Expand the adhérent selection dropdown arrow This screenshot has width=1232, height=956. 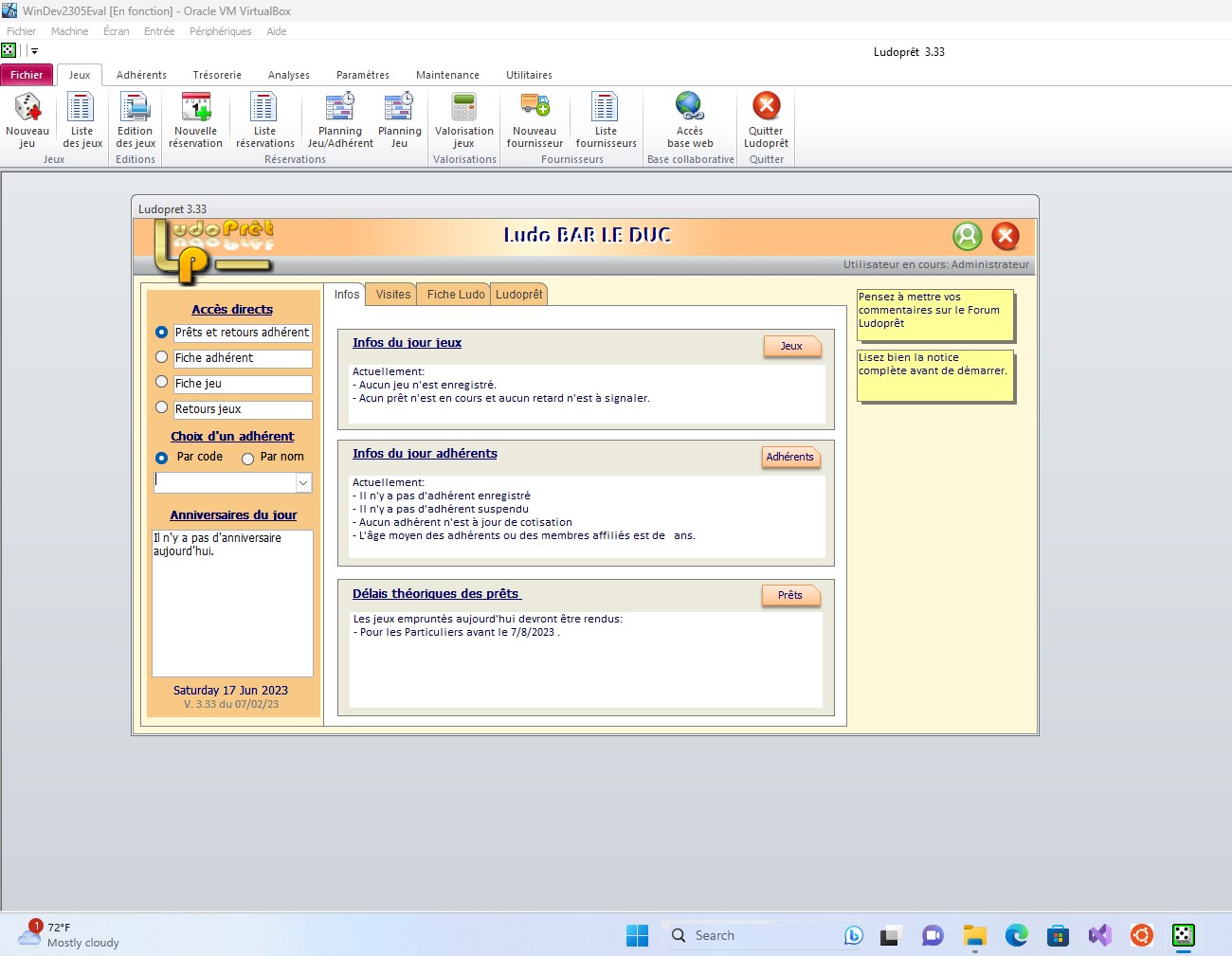(x=303, y=483)
